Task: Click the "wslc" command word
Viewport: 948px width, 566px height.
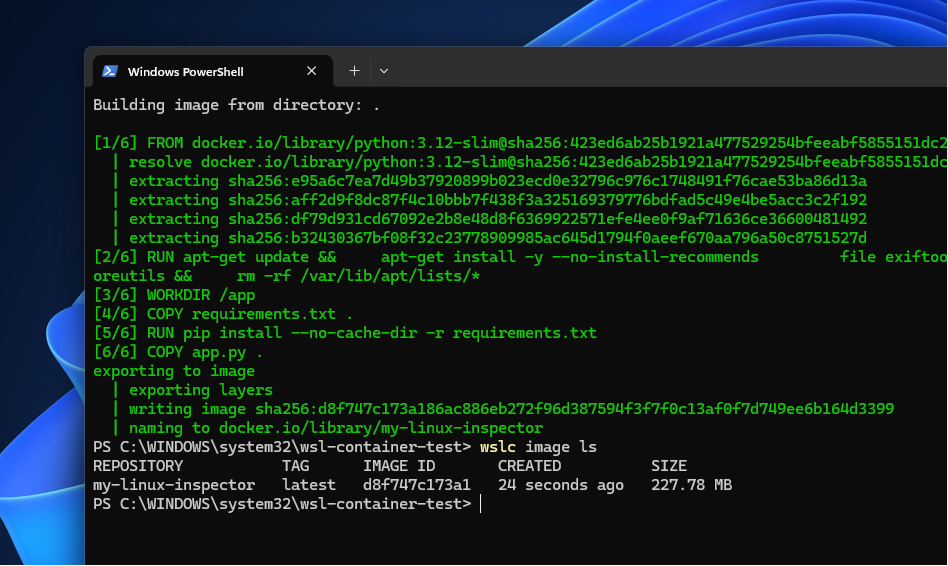Action: tap(498, 447)
